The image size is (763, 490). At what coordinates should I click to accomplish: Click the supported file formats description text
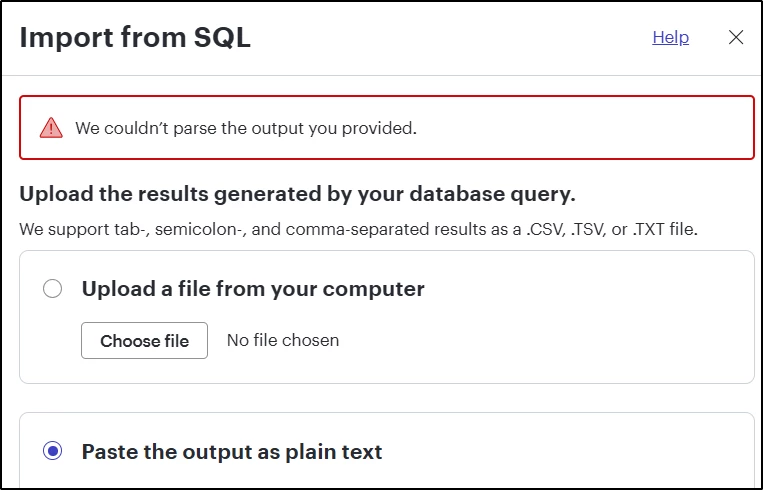pyautogui.click(x=358, y=229)
